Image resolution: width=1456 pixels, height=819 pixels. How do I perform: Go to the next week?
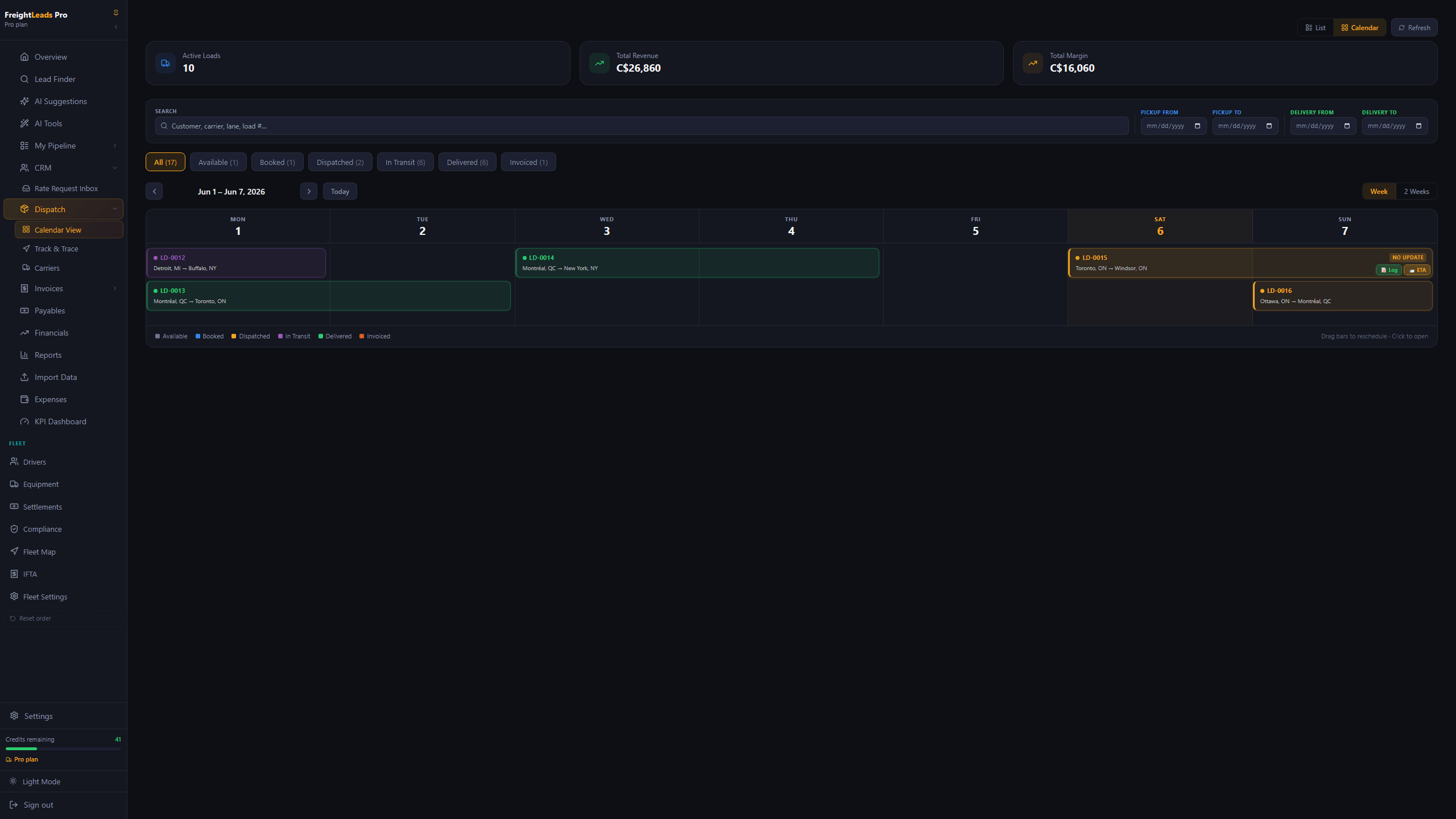pos(309,191)
